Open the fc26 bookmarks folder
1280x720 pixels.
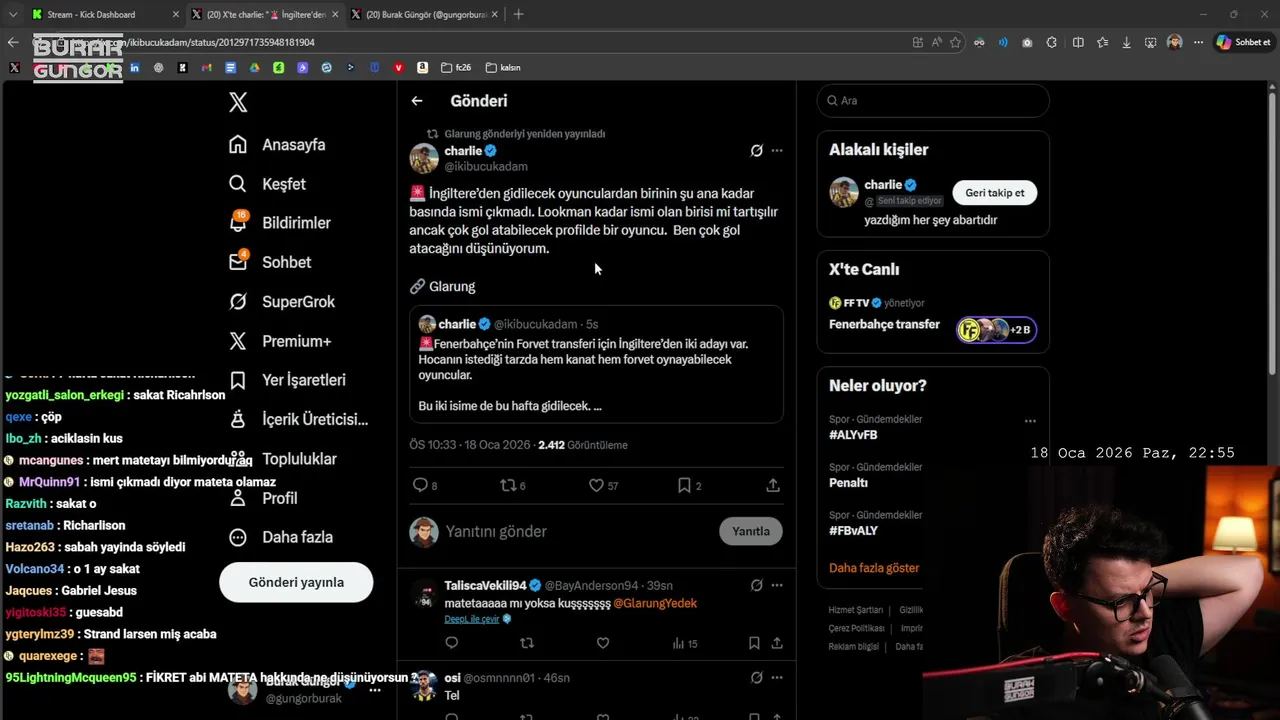click(455, 68)
